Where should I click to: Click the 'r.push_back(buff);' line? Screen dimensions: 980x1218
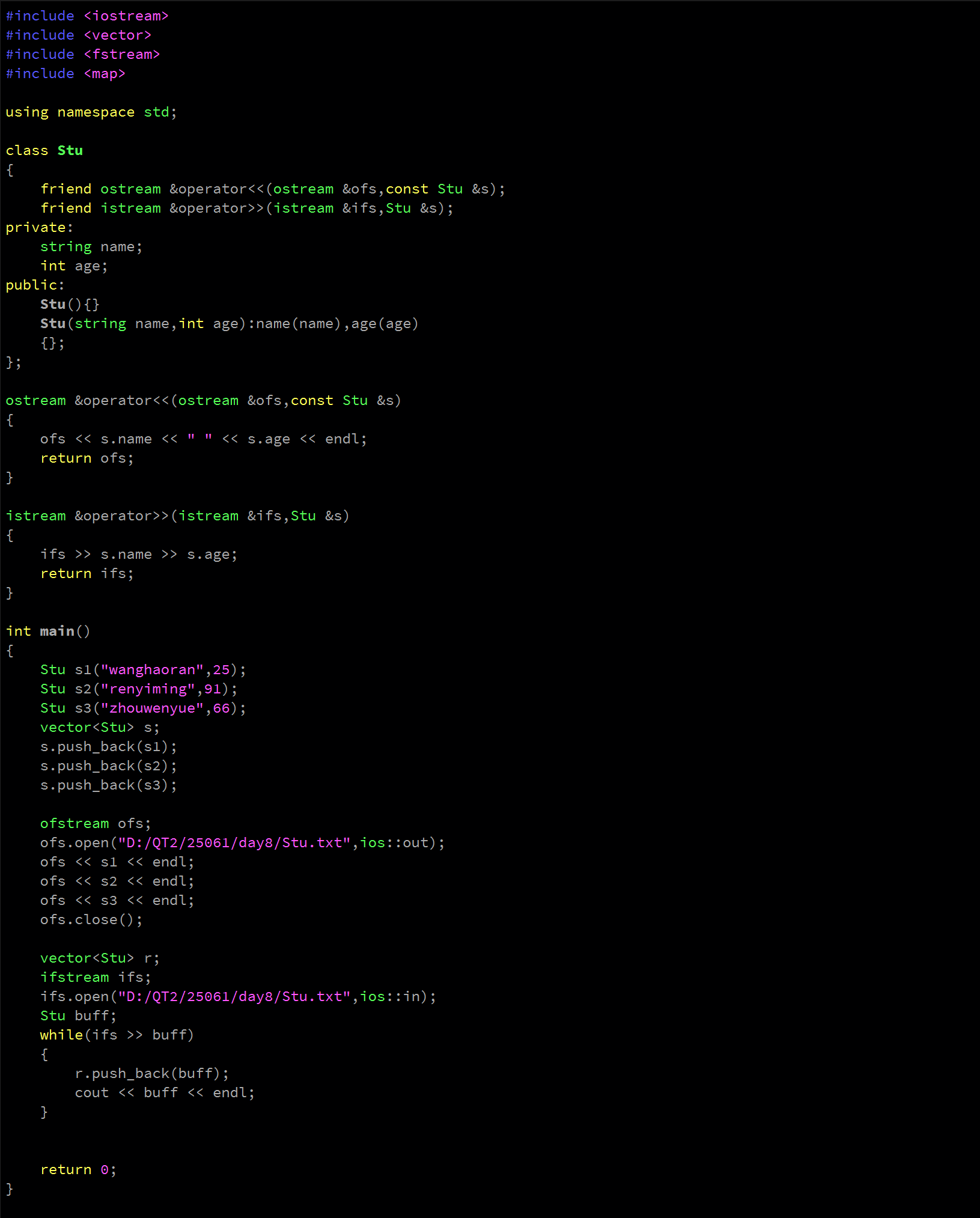(x=152, y=1074)
